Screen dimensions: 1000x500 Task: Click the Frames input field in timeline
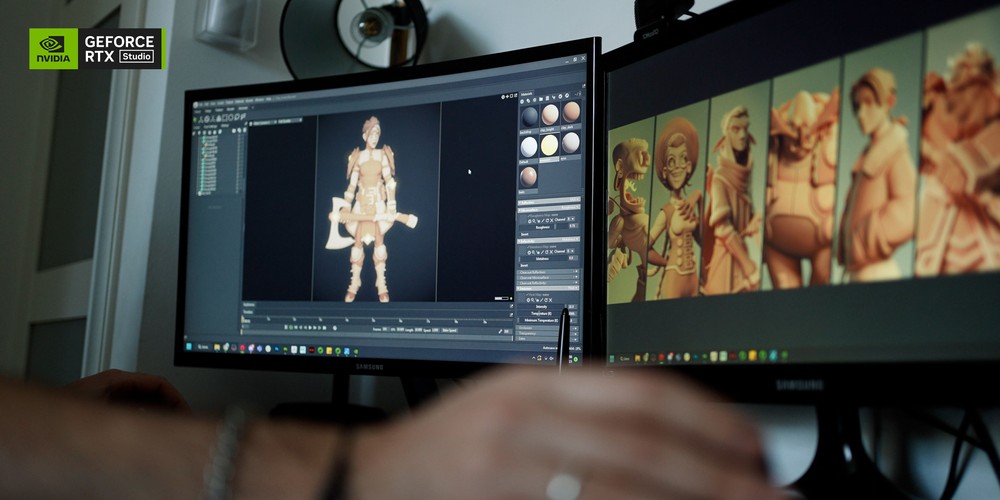point(385,330)
